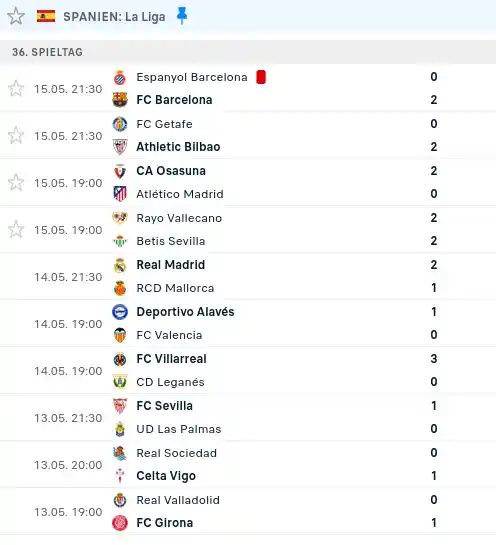Image resolution: width=496 pixels, height=545 pixels.
Task: Open the FC Villarreal team name
Action: click(171, 359)
